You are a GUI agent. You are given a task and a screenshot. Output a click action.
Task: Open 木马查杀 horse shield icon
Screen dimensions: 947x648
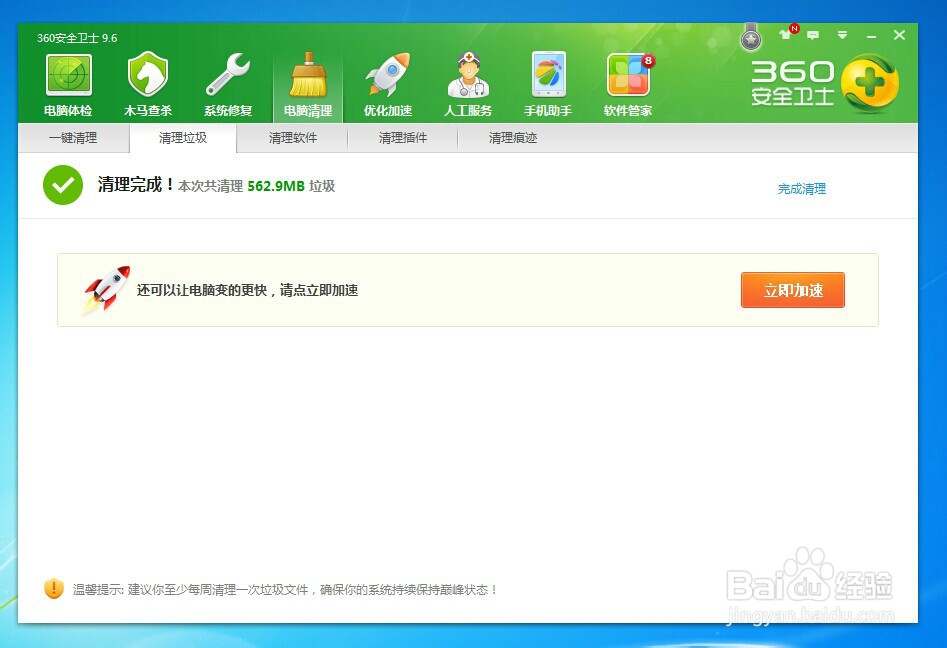[x=148, y=74]
